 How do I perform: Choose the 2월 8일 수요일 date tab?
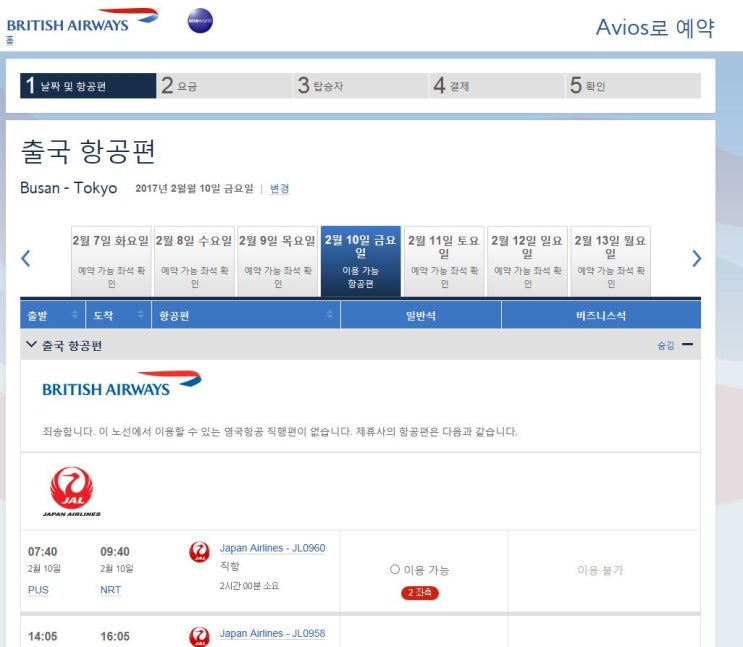pos(194,262)
